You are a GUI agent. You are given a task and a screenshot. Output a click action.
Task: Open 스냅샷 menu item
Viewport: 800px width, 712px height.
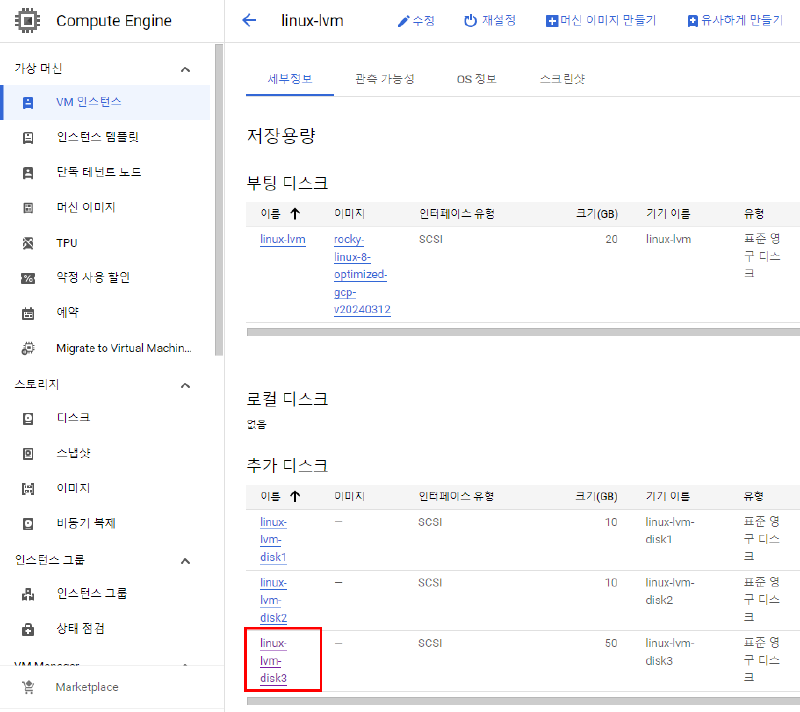click(73, 453)
